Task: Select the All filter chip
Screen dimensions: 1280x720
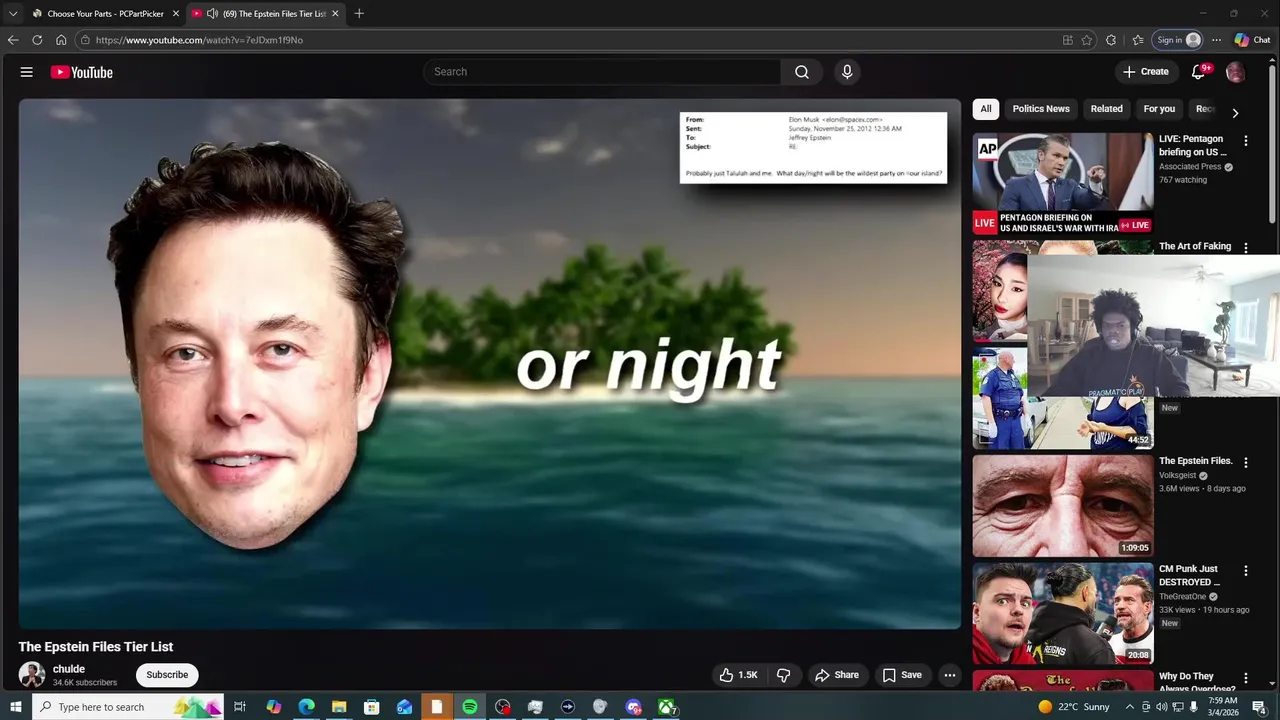Action: 986,109
